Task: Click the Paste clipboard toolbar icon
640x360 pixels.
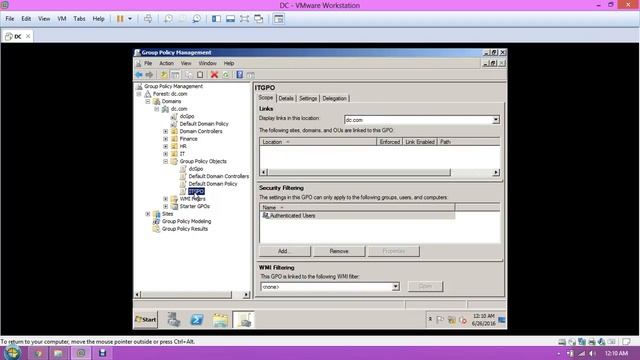Action: coord(200,75)
